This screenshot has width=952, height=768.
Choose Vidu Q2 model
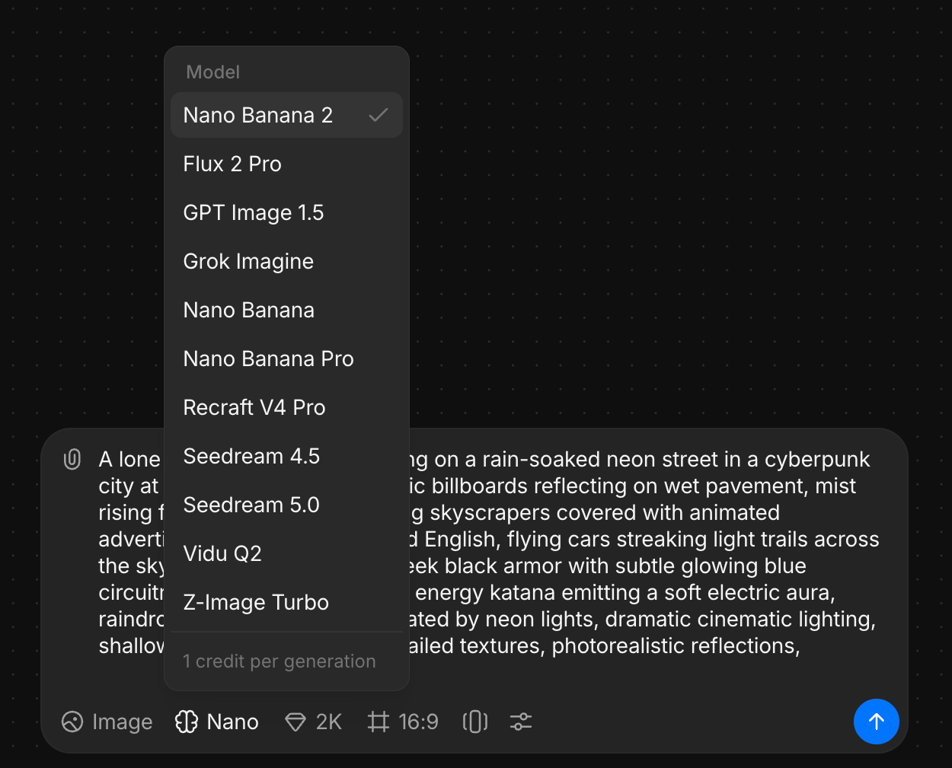pyautogui.click(x=287, y=554)
